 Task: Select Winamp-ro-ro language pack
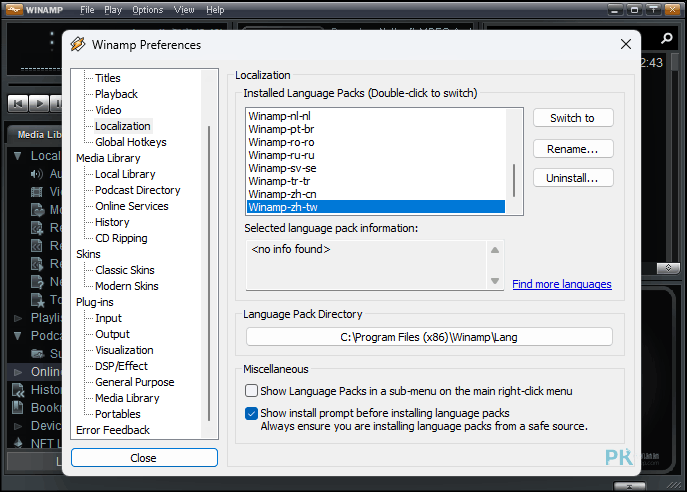point(375,142)
